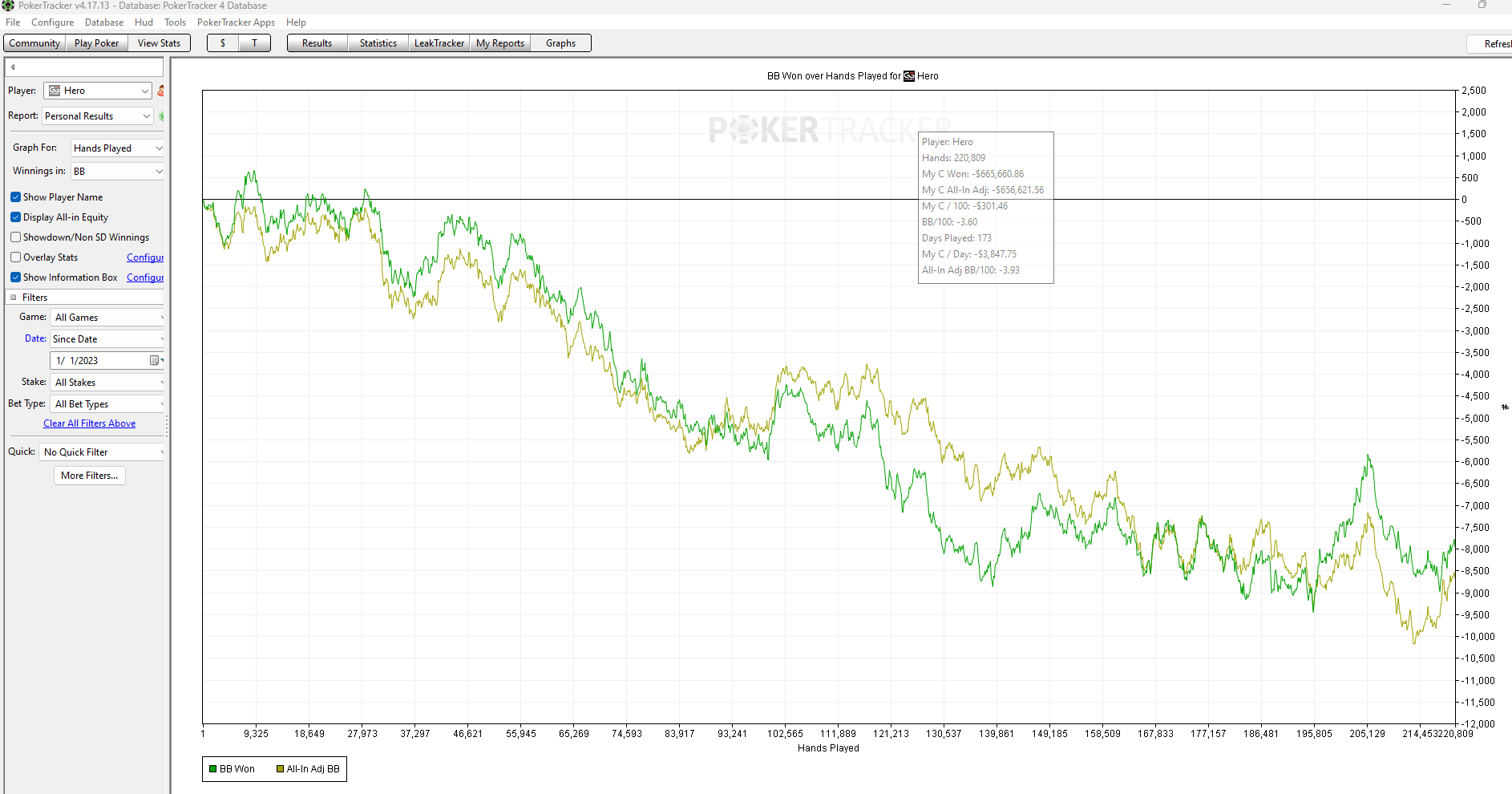This screenshot has height=794, width=1512.
Task: Click the restore window button
Action: [1482, 5]
